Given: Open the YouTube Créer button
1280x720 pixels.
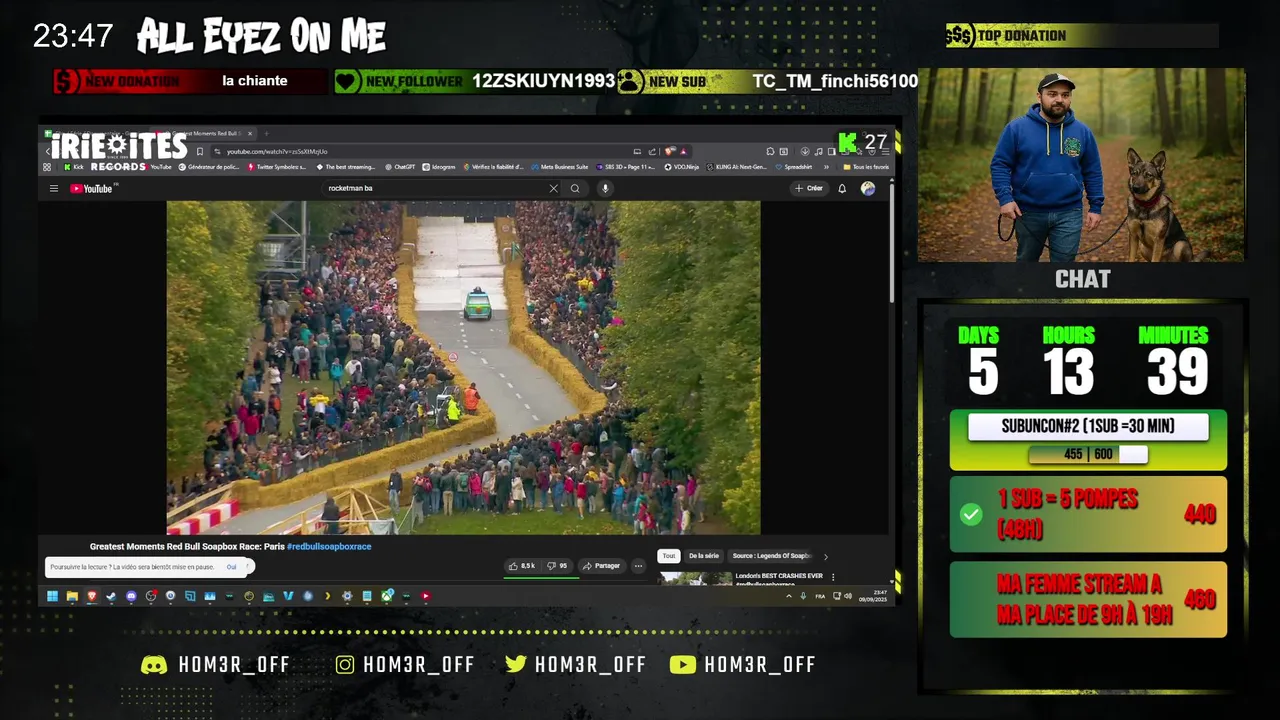Looking at the screenshot, I should (x=808, y=188).
